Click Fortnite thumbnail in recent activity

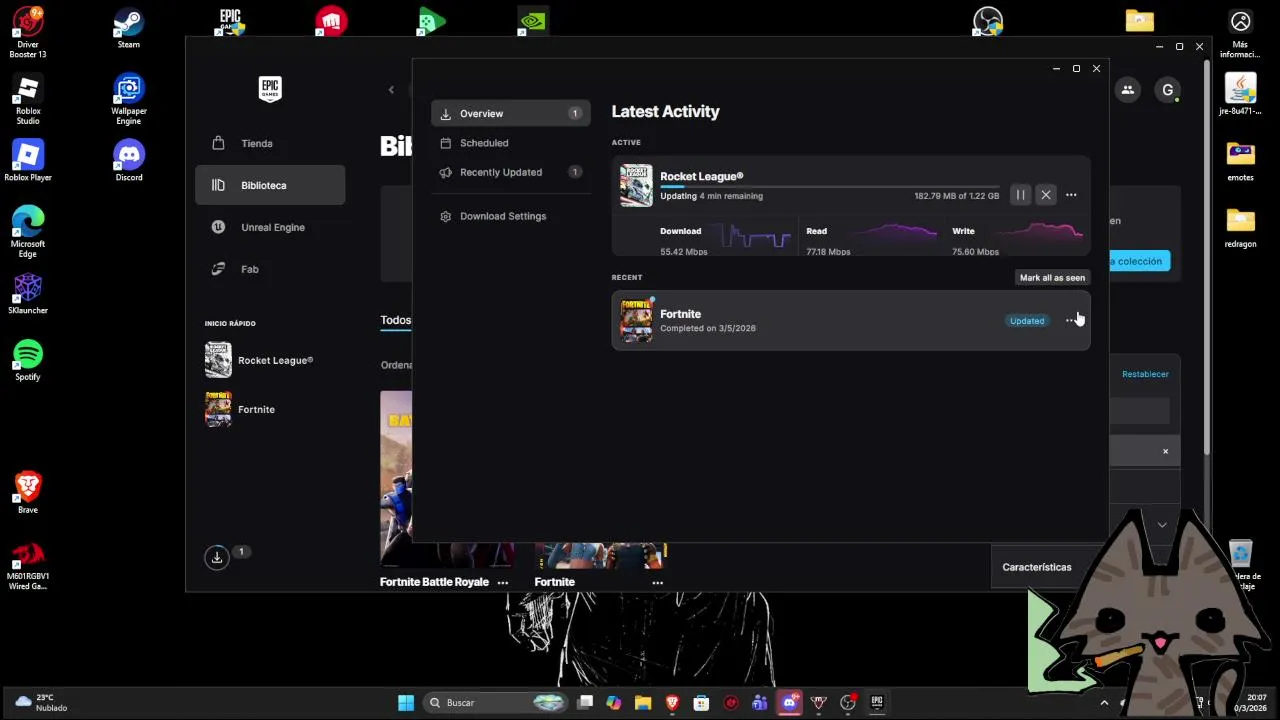coord(636,321)
